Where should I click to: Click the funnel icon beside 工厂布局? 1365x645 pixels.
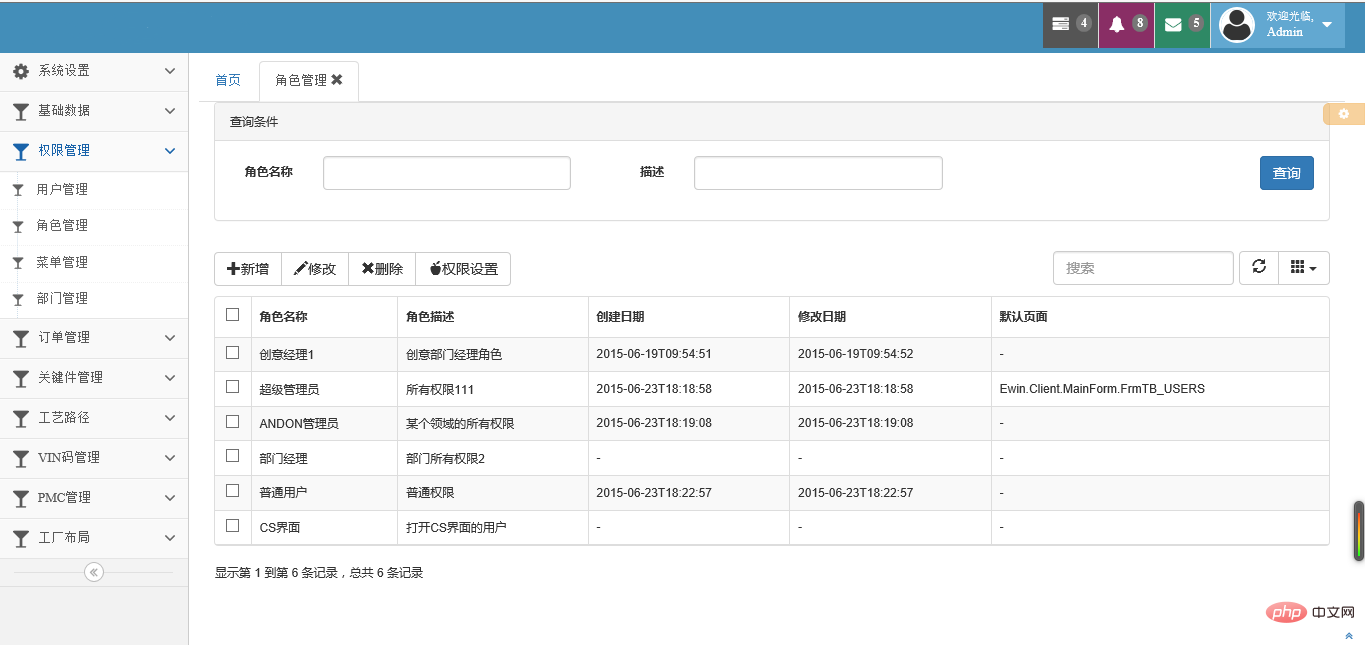20,538
